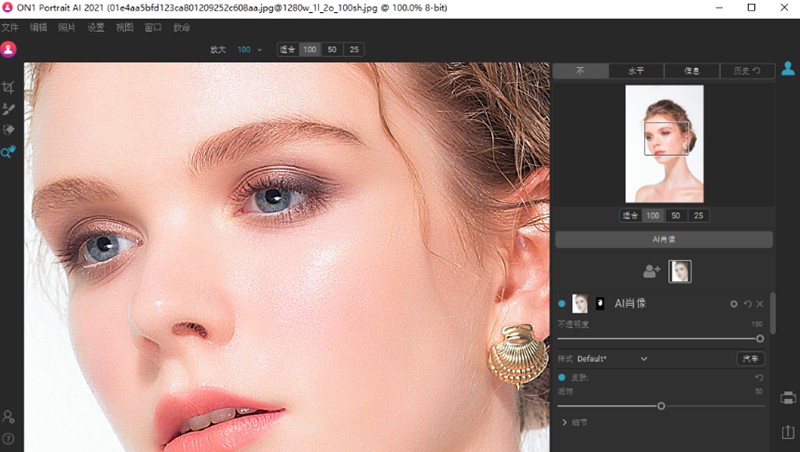Select the Crop tool in left toolbar
This screenshot has width=800, height=452.
tap(8, 88)
